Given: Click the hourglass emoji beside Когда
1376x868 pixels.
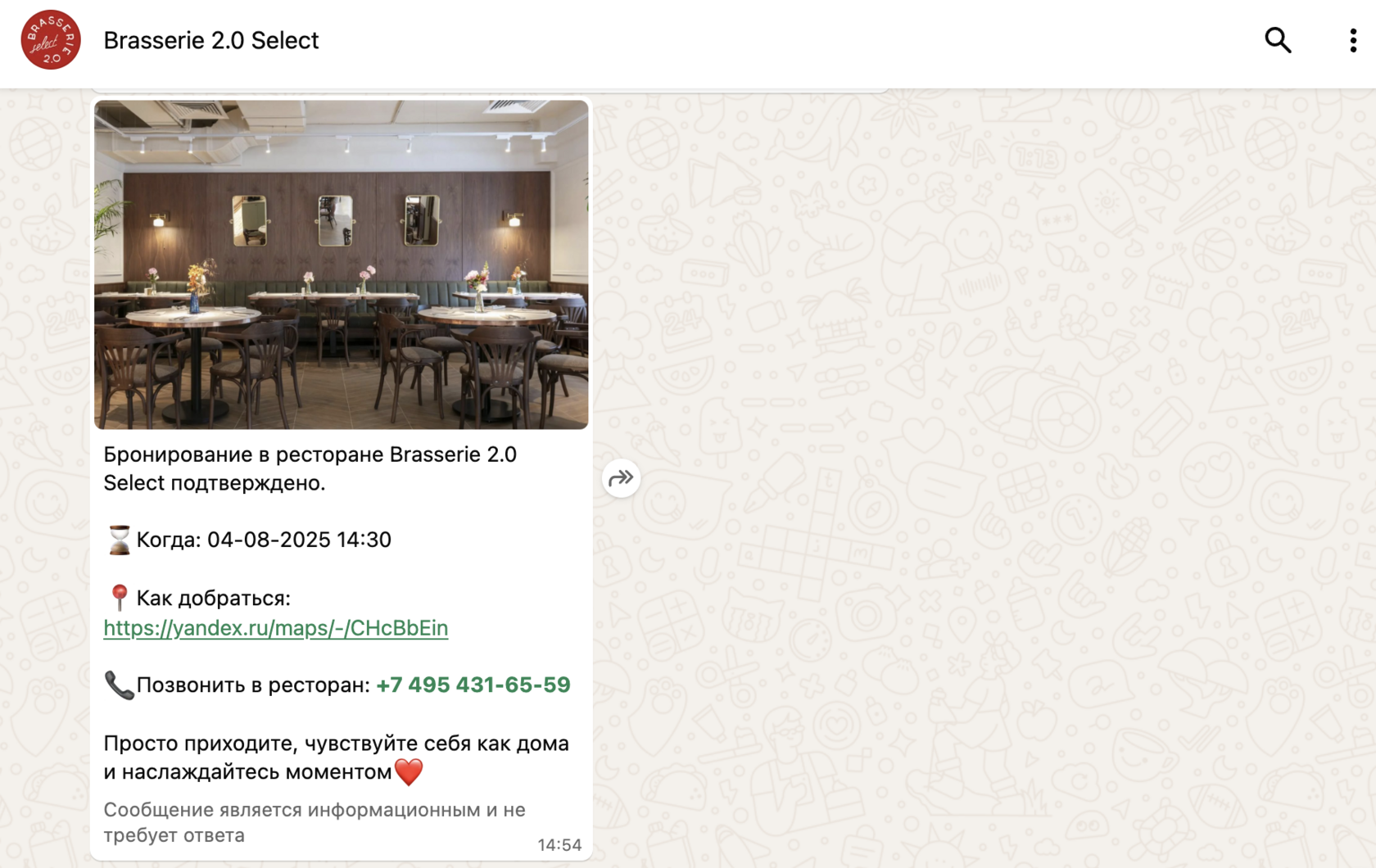Looking at the screenshot, I should click(120, 540).
